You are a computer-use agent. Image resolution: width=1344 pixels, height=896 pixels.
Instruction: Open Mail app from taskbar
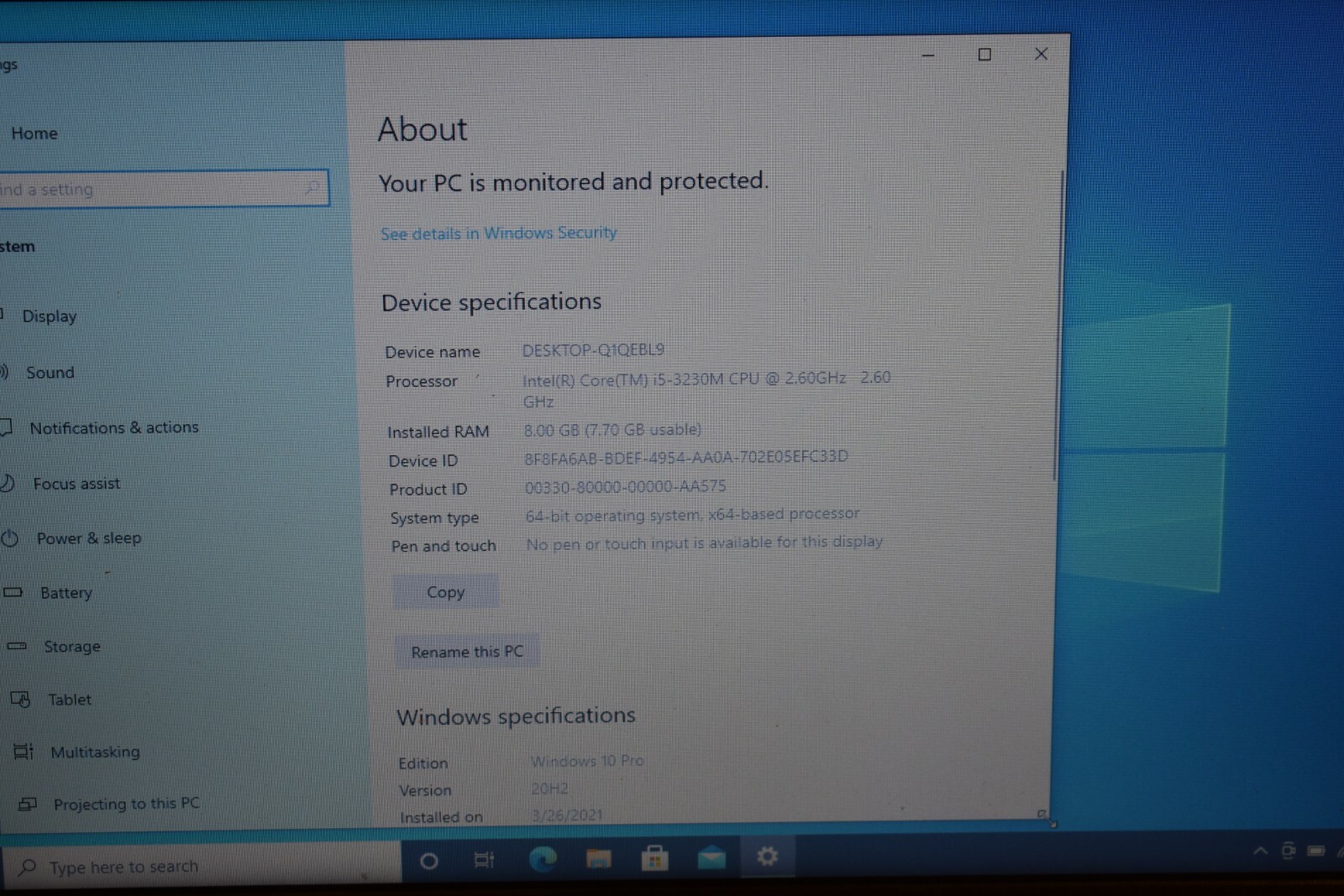click(711, 857)
